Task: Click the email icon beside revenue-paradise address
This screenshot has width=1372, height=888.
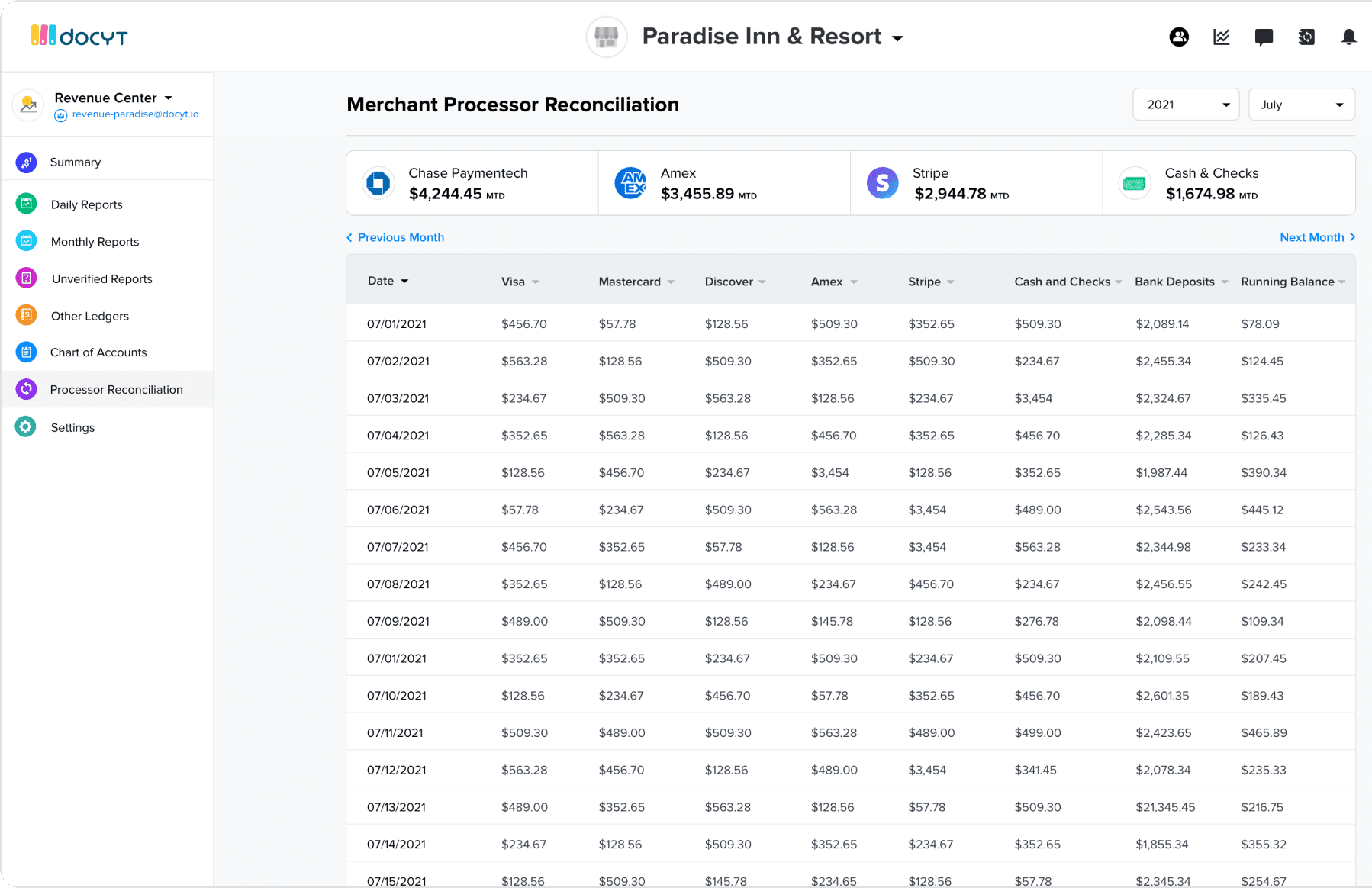Action: [61, 115]
